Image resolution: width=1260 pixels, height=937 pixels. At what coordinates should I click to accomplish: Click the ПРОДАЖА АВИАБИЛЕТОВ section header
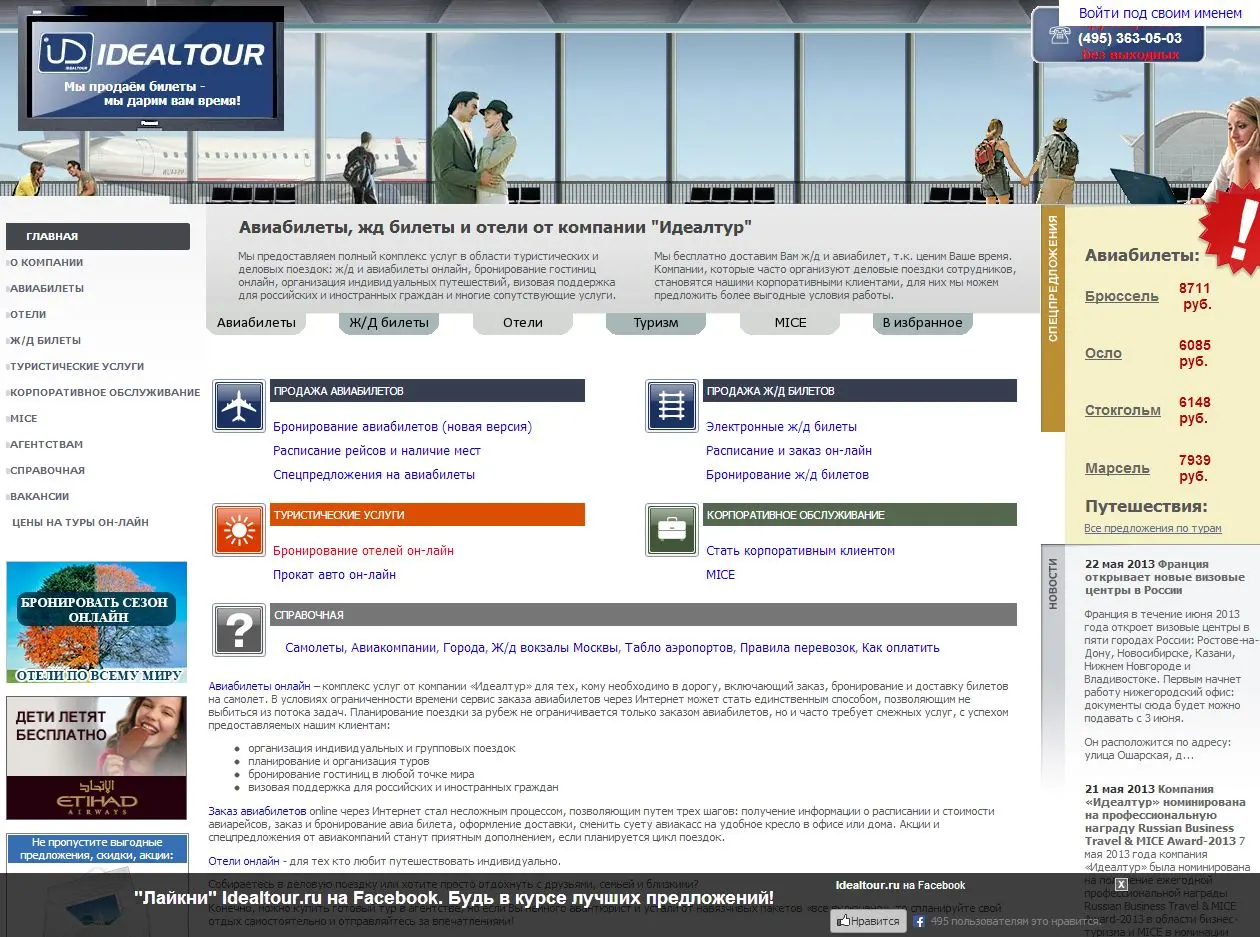click(428, 391)
